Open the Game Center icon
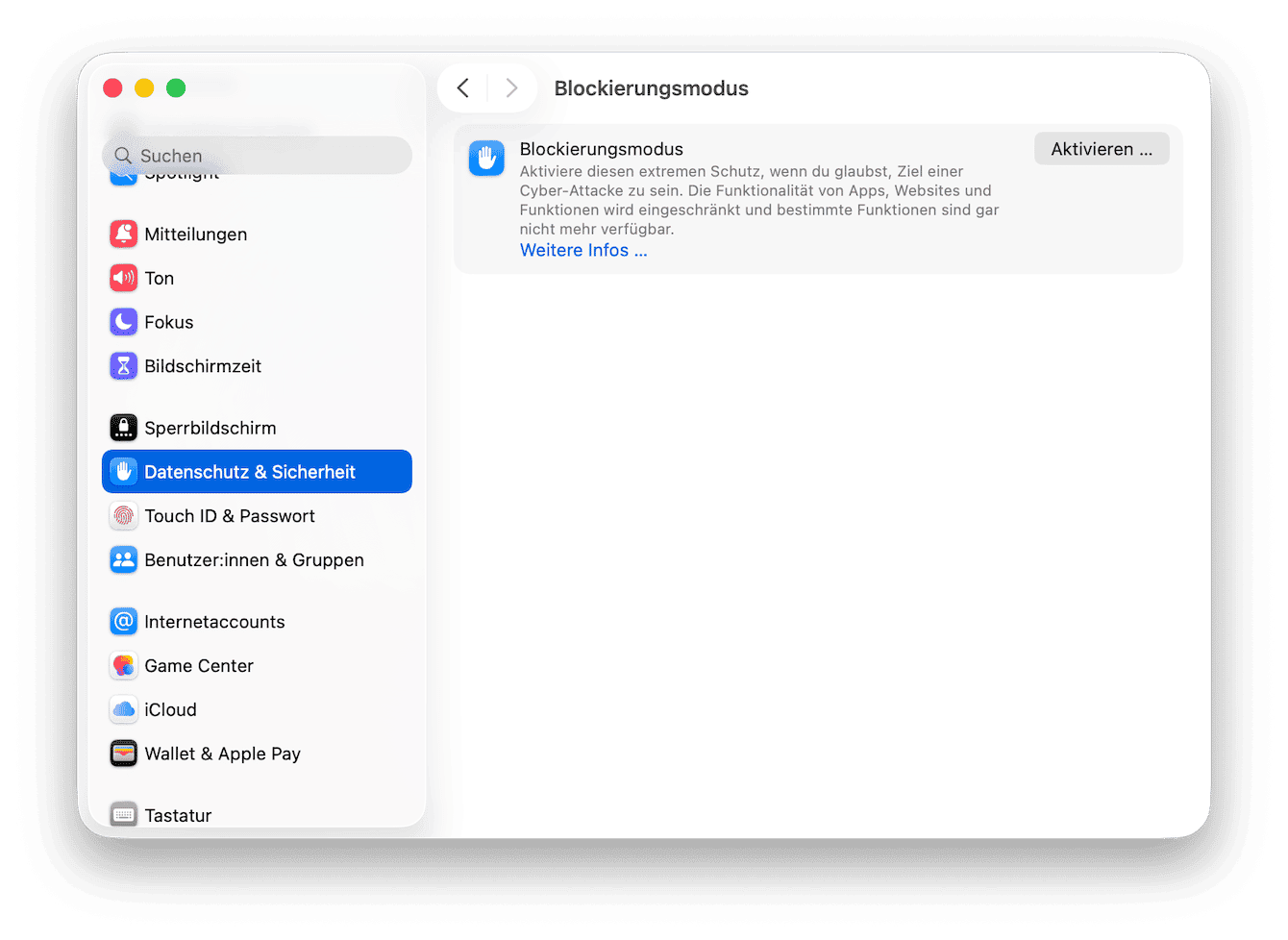Screen dimensions: 1288x940 (123, 666)
